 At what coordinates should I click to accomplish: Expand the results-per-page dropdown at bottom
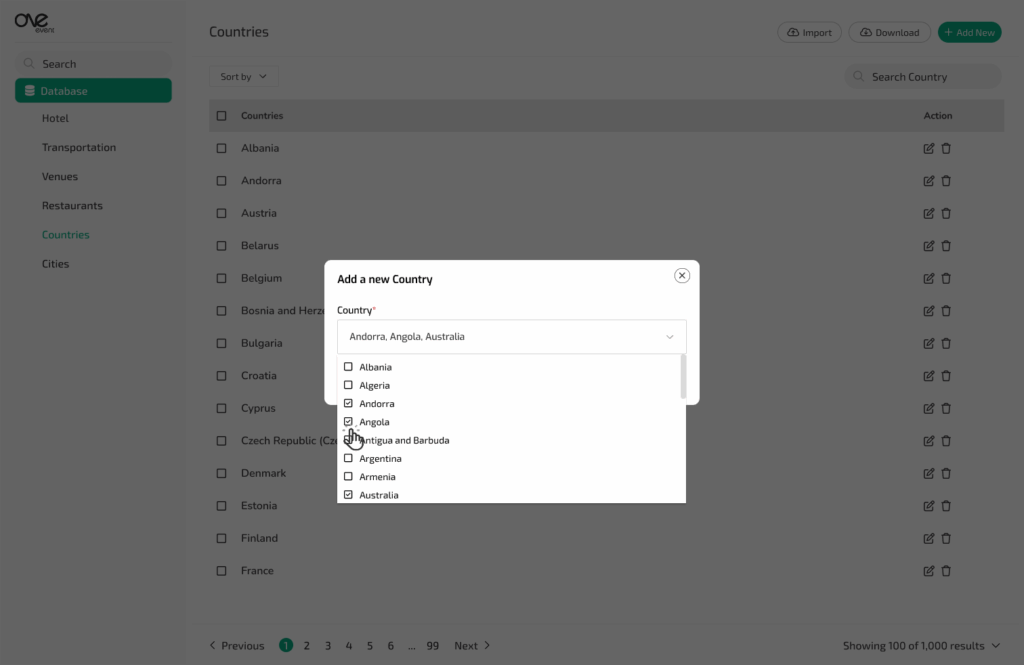pos(995,646)
